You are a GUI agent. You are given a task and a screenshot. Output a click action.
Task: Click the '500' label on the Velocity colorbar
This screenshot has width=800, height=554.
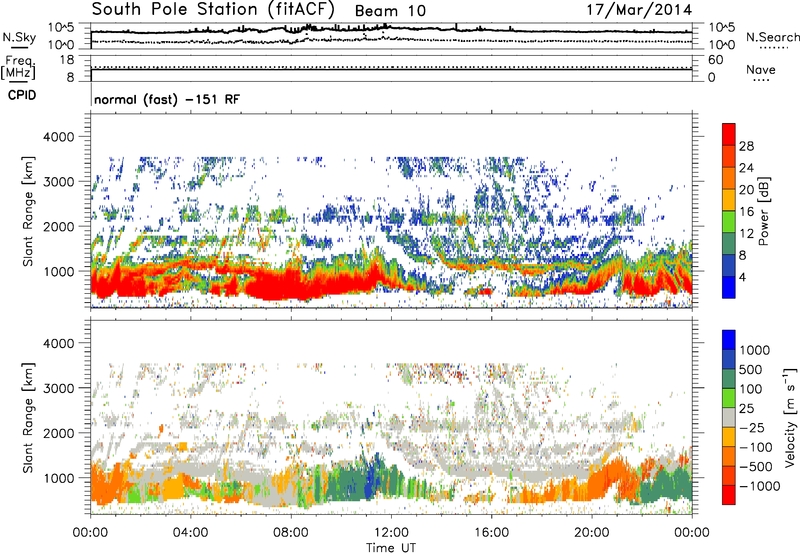click(751, 370)
